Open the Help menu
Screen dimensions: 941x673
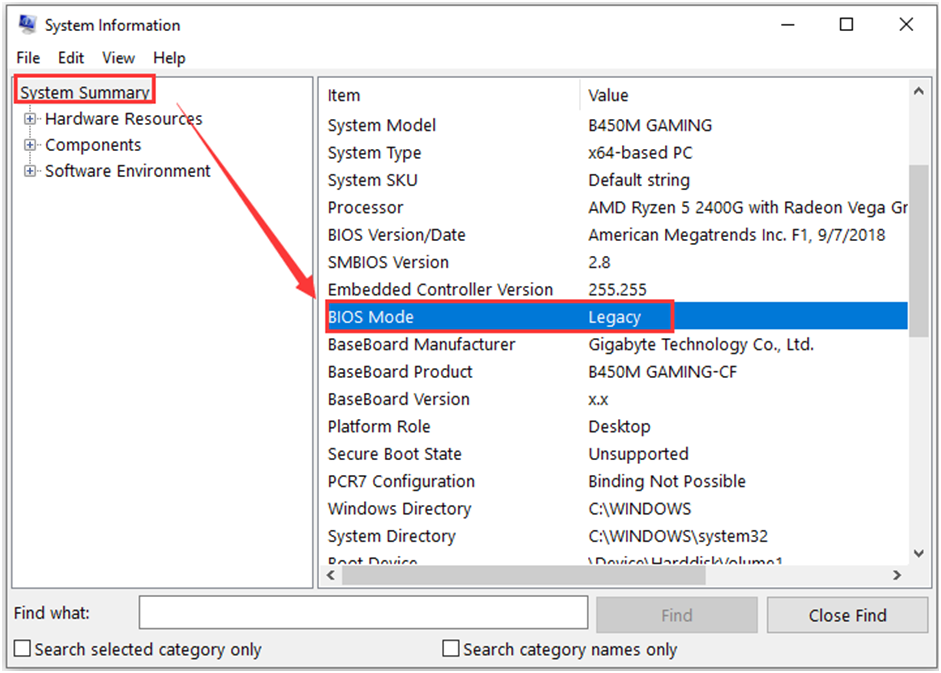(169, 58)
